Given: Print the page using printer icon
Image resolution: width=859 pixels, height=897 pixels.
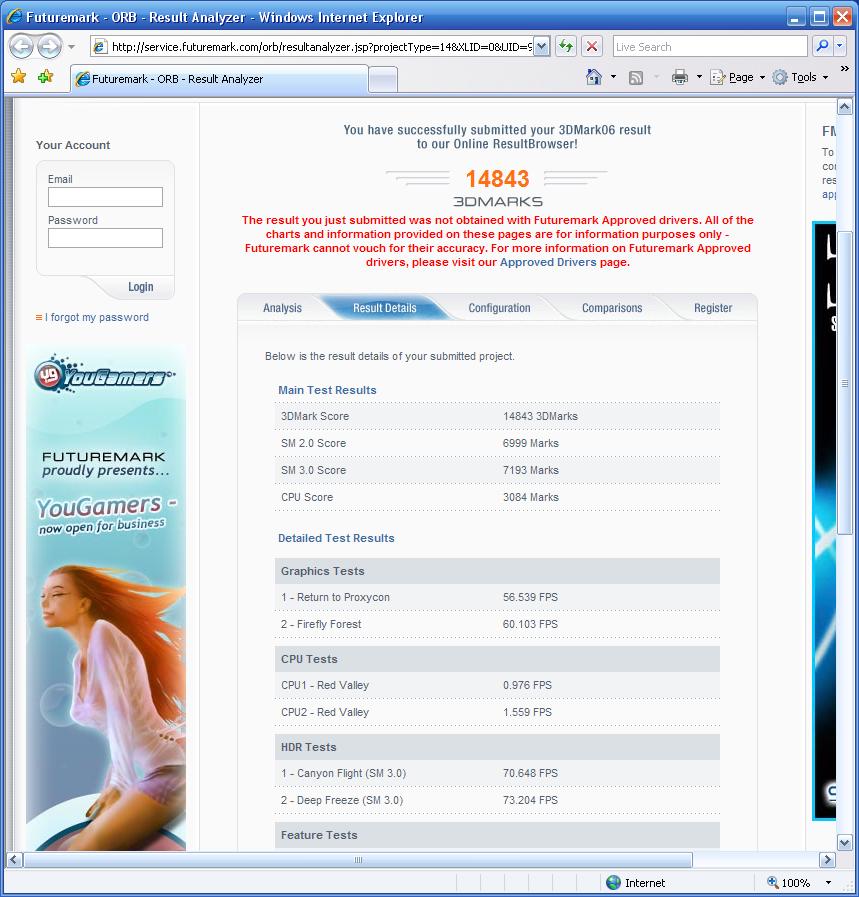Looking at the screenshot, I should pyautogui.click(x=679, y=77).
